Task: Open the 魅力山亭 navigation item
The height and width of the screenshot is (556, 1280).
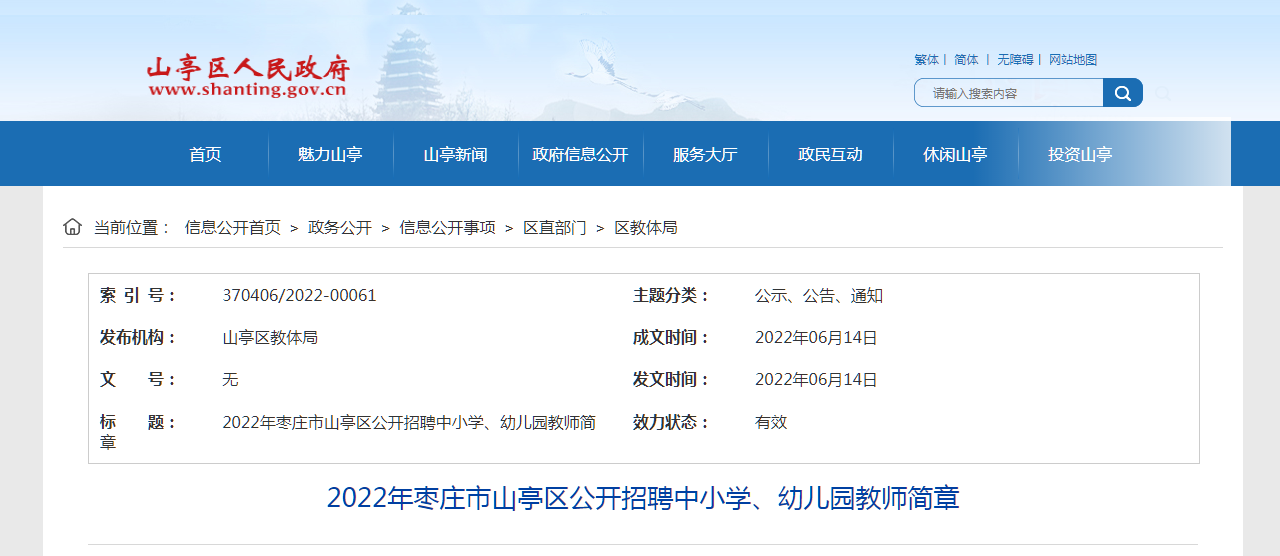Action: click(330, 154)
